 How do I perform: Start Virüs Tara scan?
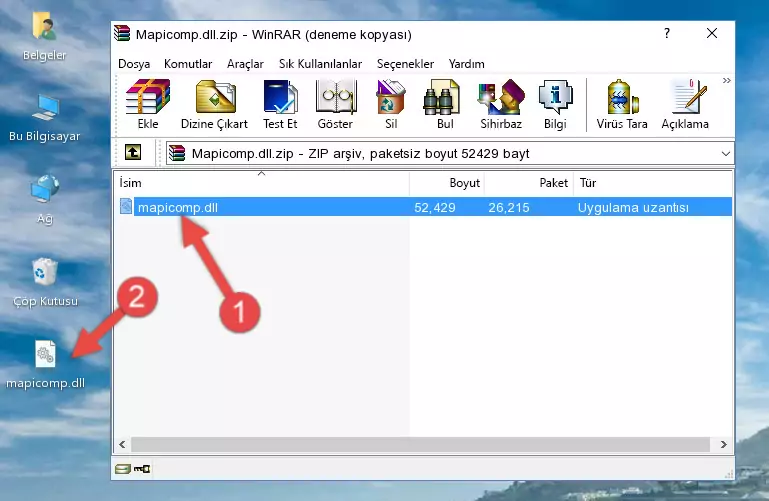(622, 104)
